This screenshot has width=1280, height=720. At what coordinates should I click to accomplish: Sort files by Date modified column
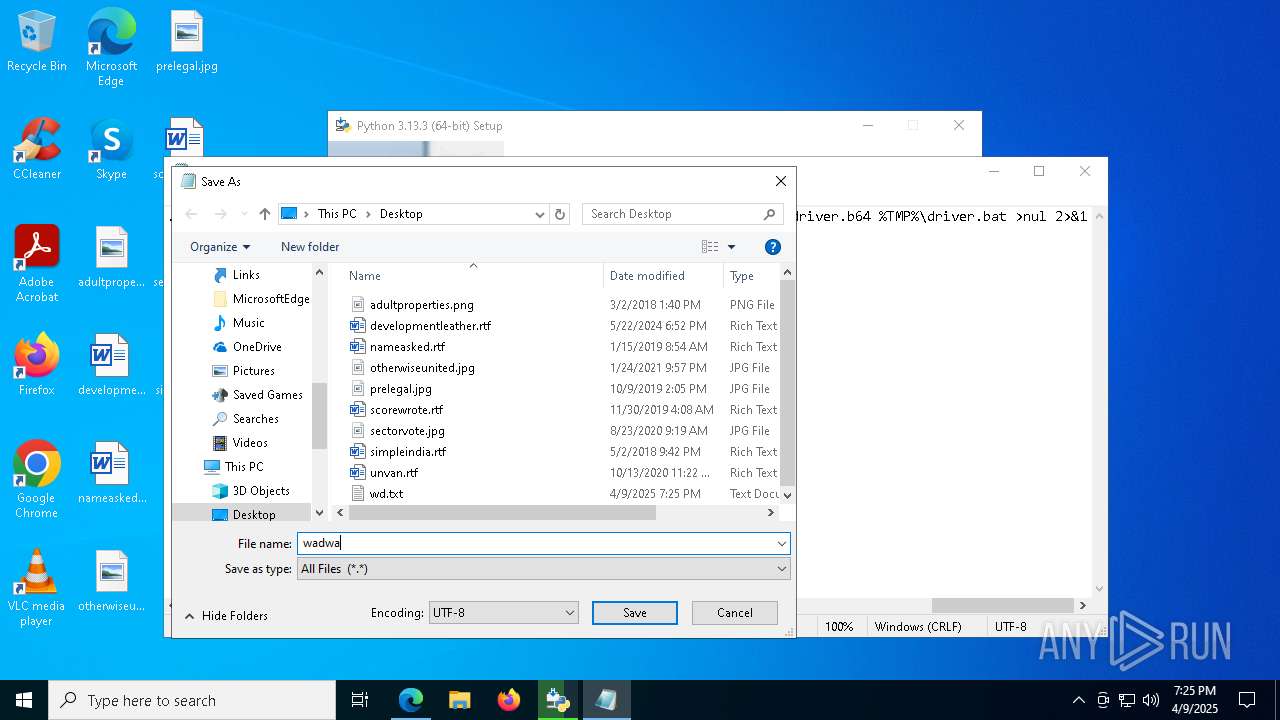[x=663, y=276]
